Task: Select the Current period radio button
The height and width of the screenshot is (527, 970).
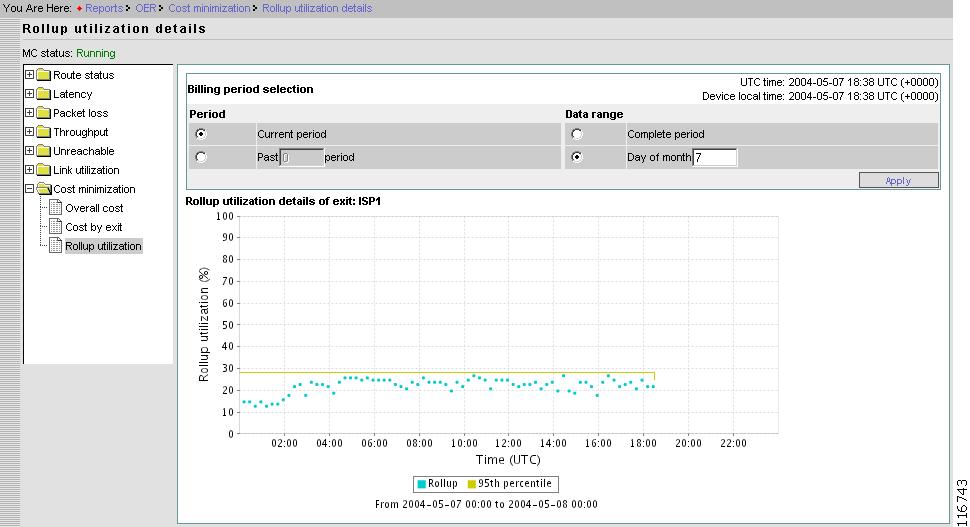Action: pyautogui.click(x=201, y=134)
